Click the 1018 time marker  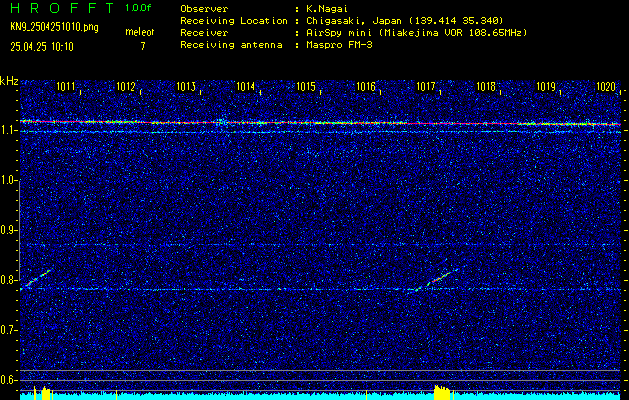486,87
